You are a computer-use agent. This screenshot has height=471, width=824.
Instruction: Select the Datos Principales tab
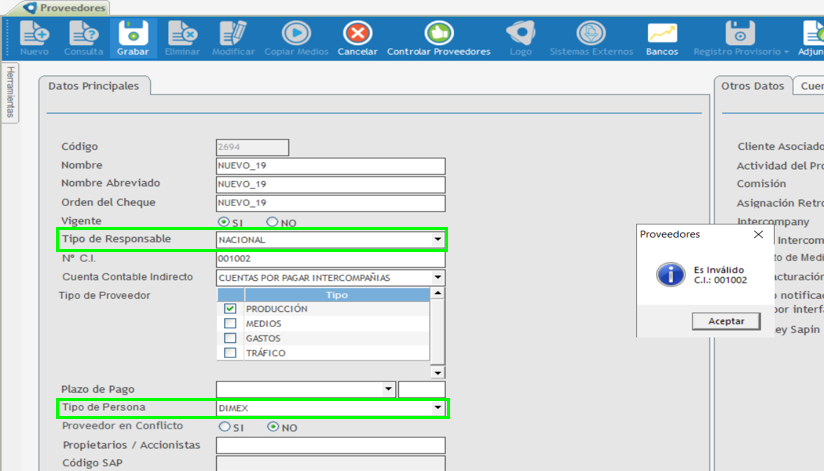tap(94, 86)
